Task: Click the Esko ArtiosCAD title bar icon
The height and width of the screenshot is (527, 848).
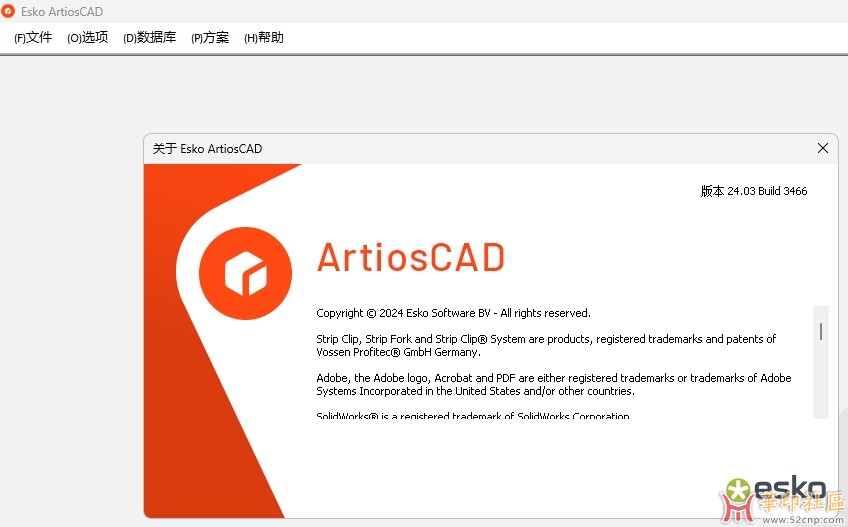Action: click(8, 11)
